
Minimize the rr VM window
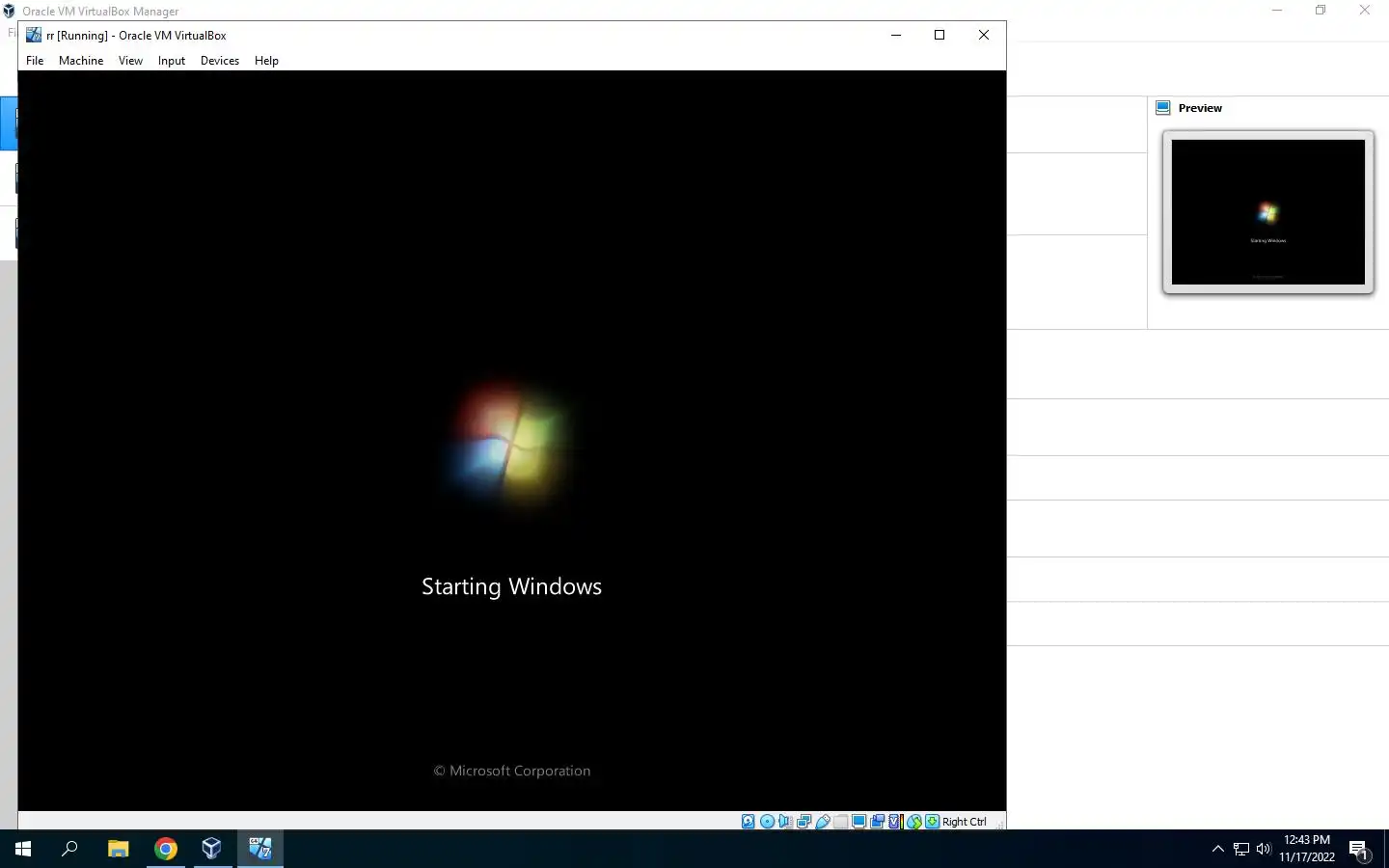click(896, 35)
